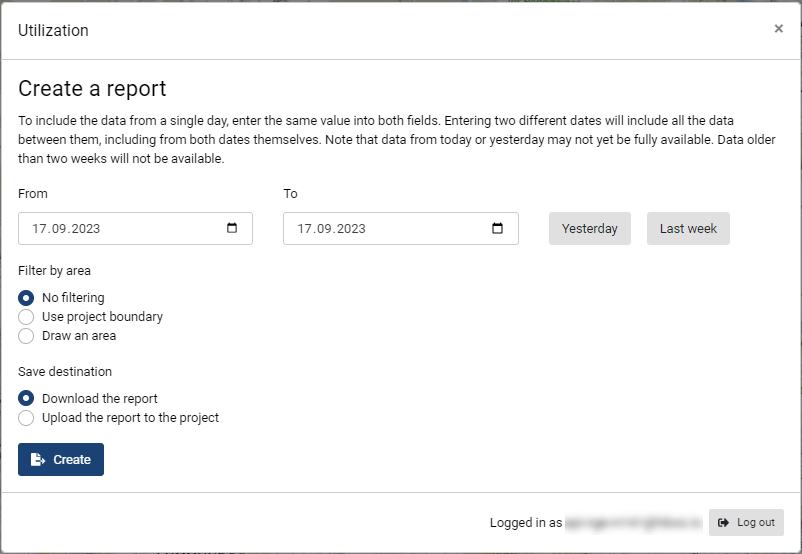802x554 pixels.
Task: Select the Draw an area option
Action: (26, 336)
